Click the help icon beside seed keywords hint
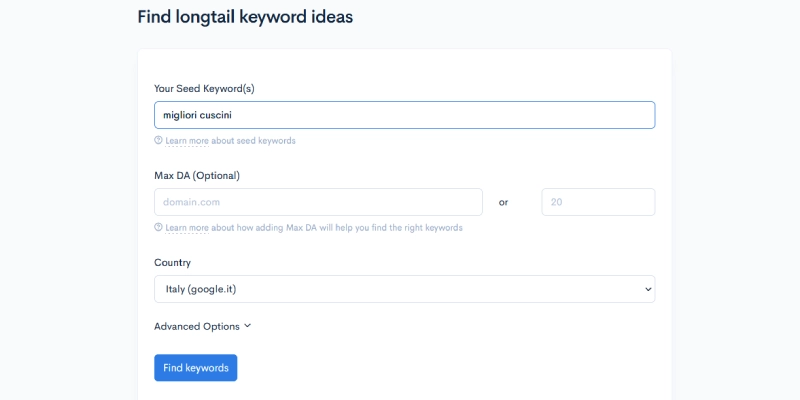 (158, 140)
